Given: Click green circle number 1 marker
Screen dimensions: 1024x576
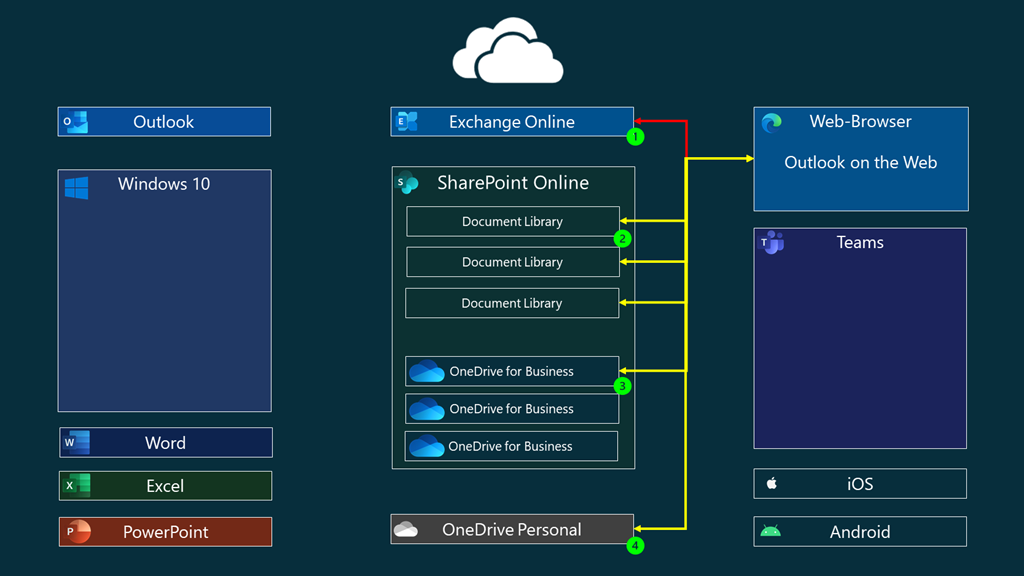Looking at the screenshot, I should (x=634, y=136).
